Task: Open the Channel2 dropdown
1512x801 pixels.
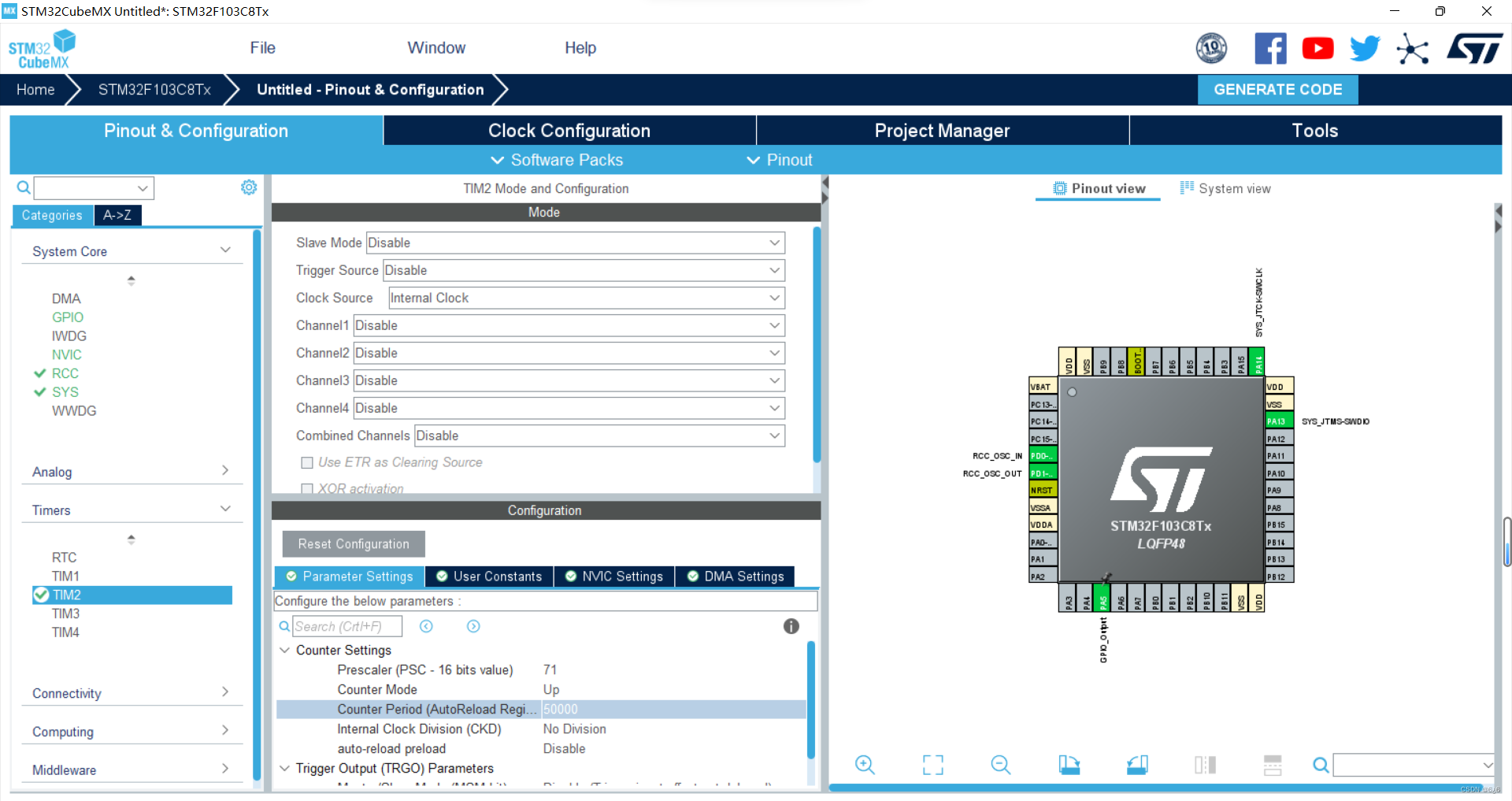Action: coord(569,353)
